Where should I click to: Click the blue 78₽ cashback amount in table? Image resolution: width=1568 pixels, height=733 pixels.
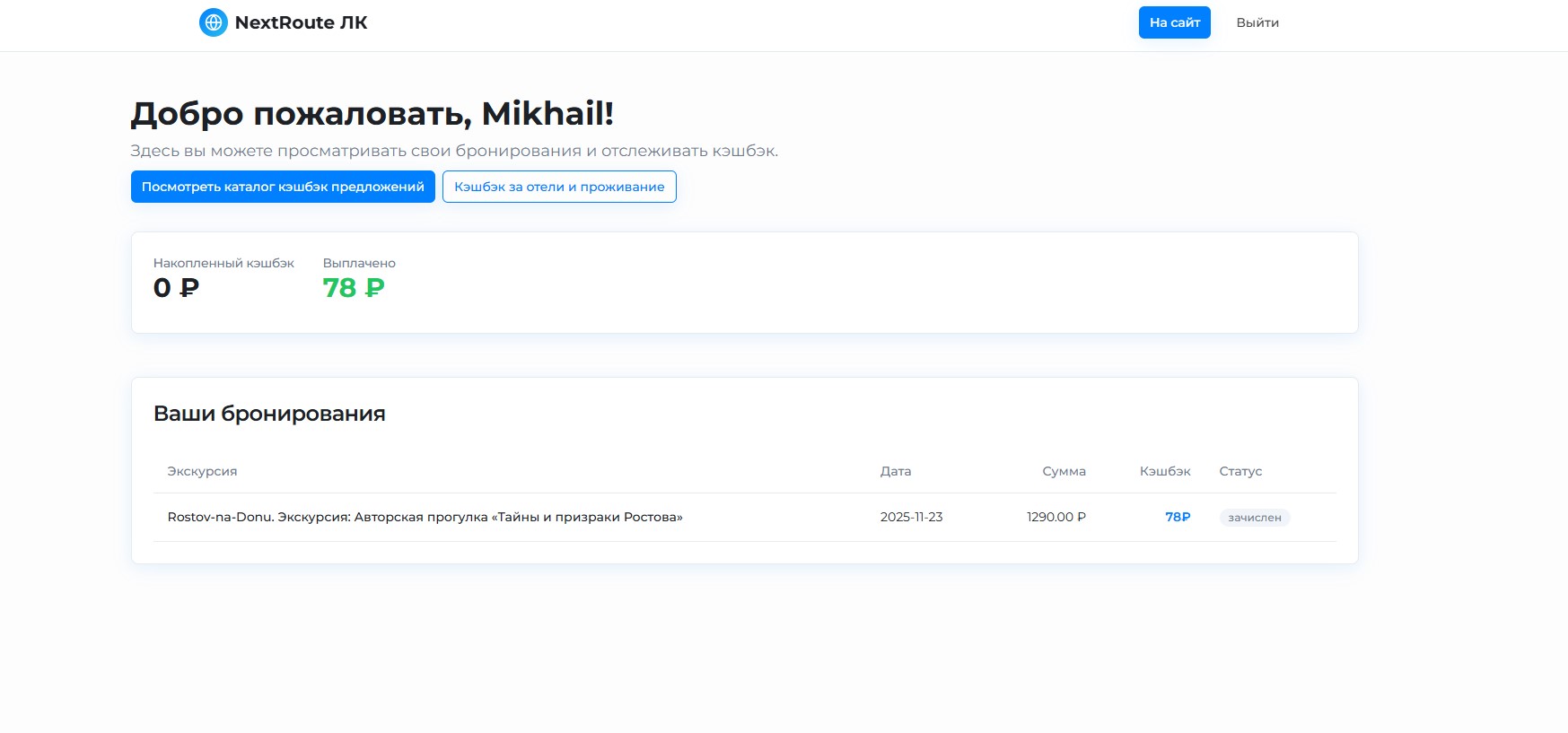click(x=1177, y=517)
